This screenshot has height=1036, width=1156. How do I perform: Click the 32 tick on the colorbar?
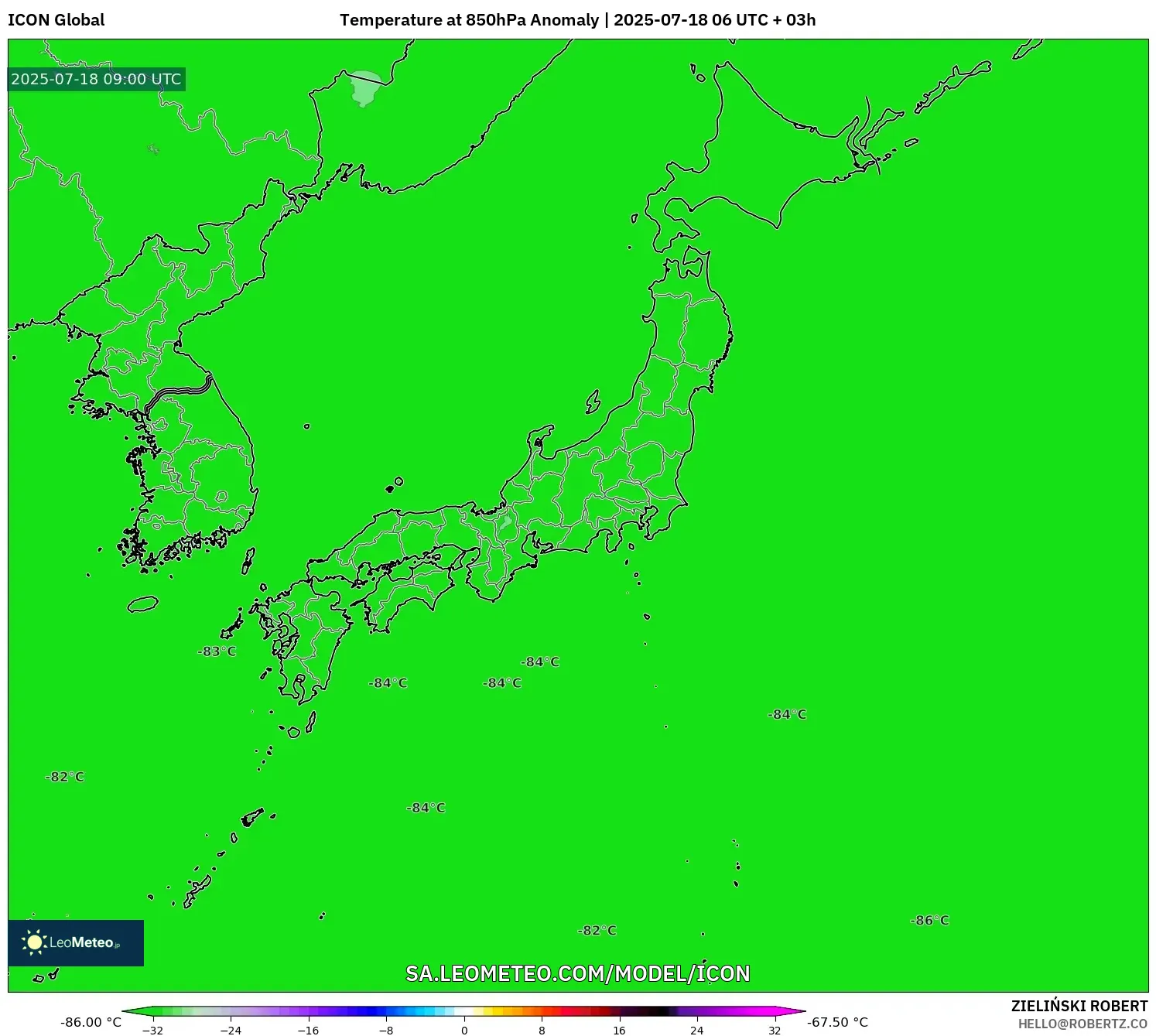(x=775, y=1030)
